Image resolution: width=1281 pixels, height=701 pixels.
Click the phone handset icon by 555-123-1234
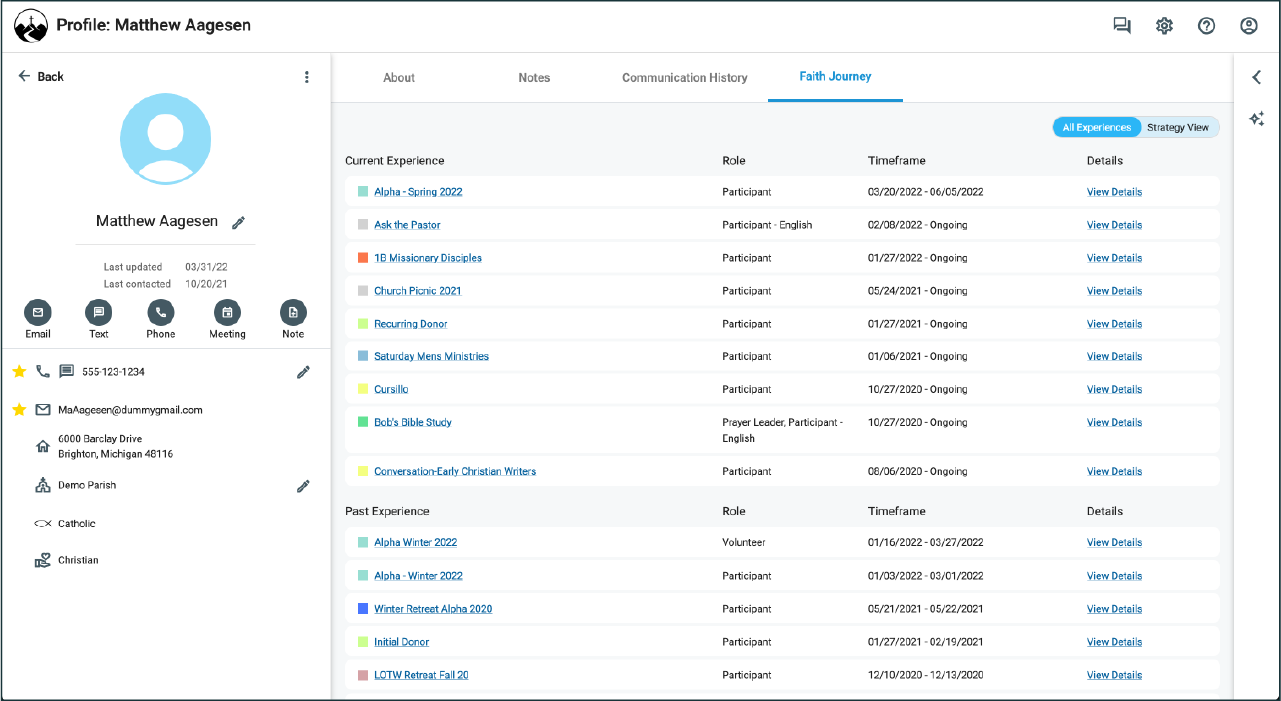pyautogui.click(x=43, y=371)
